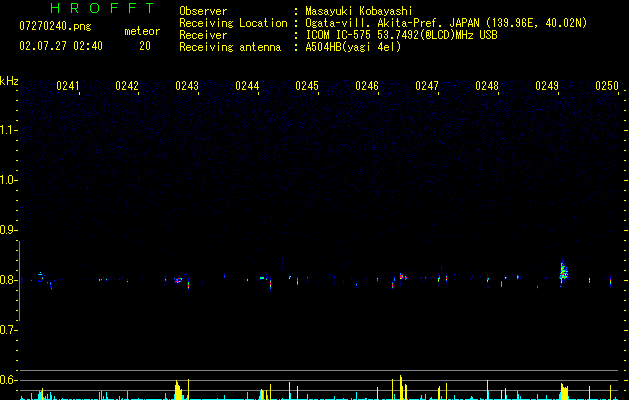Click the 0247 time marker
629x400 pixels.
click(427, 86)
